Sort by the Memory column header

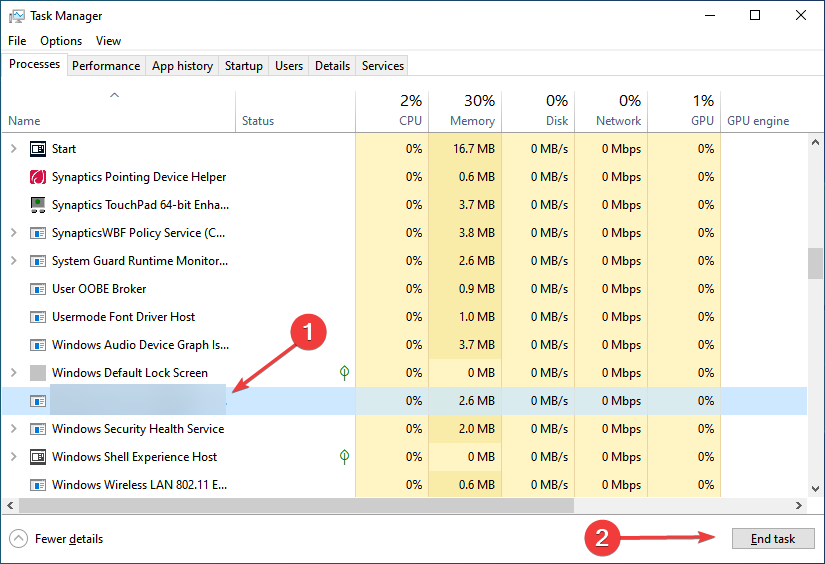(x=465, y=112)
